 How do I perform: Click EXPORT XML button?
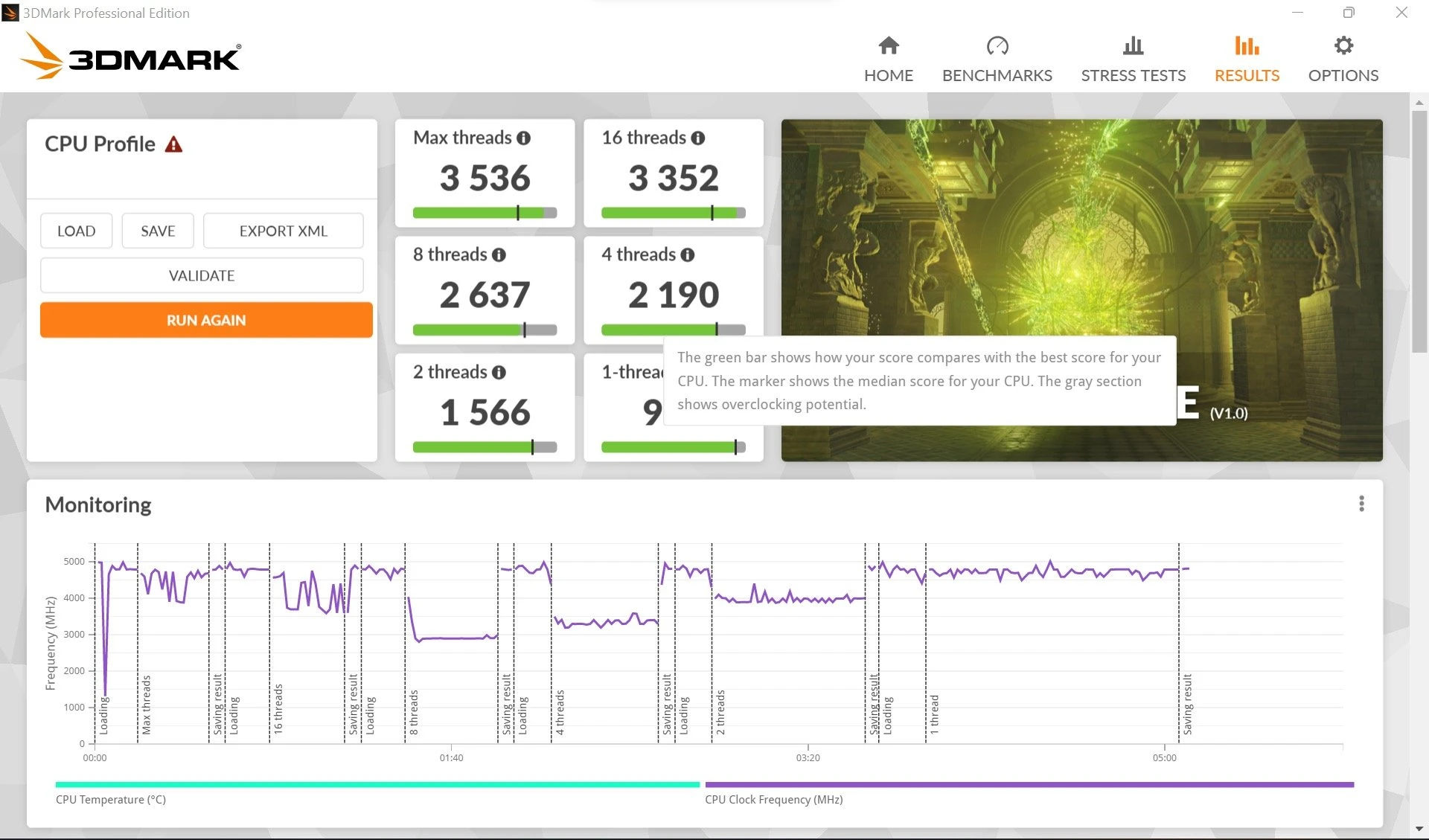(283, 231)
